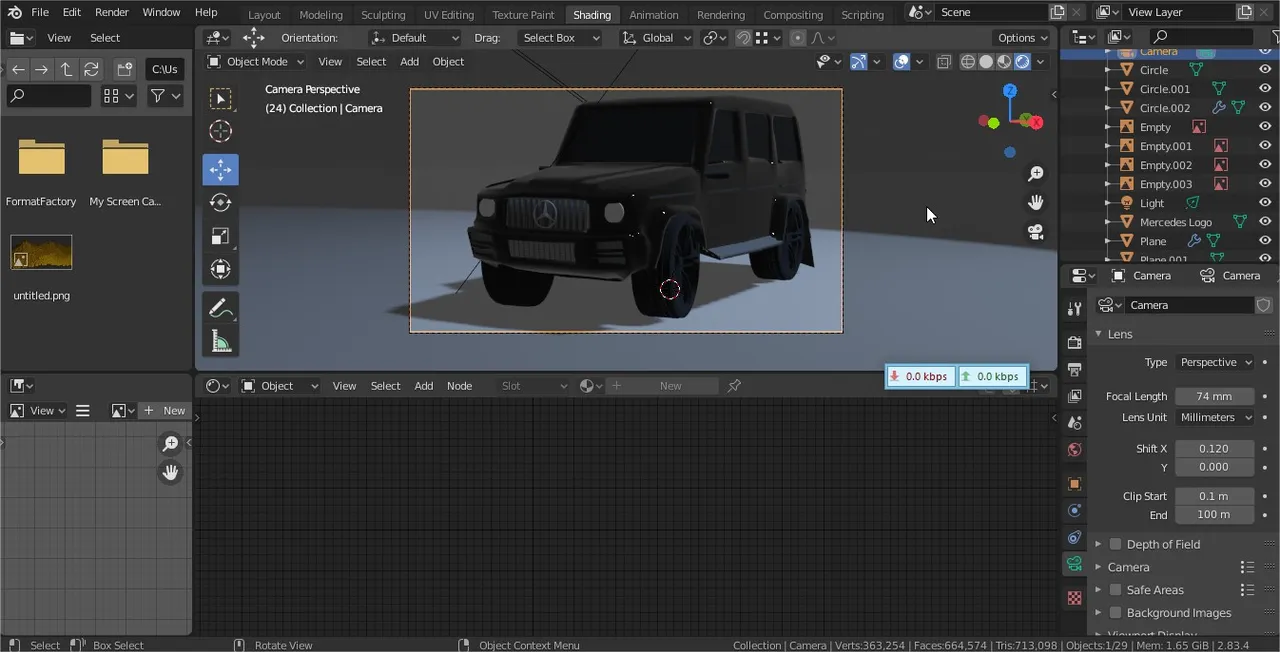
Task: Create new folder in file browser
Action: [124, 69]
